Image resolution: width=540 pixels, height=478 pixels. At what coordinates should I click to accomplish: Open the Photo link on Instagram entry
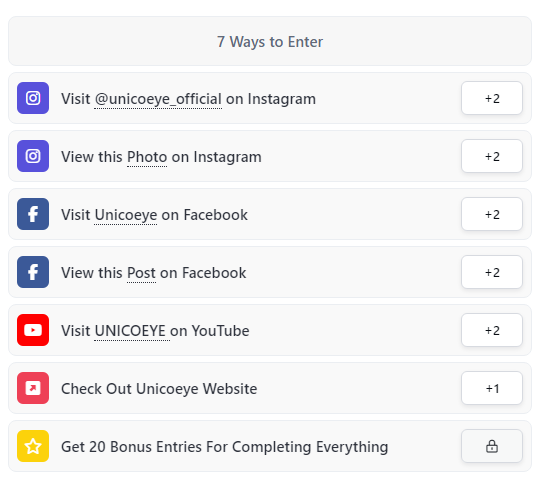coord(147,157)
